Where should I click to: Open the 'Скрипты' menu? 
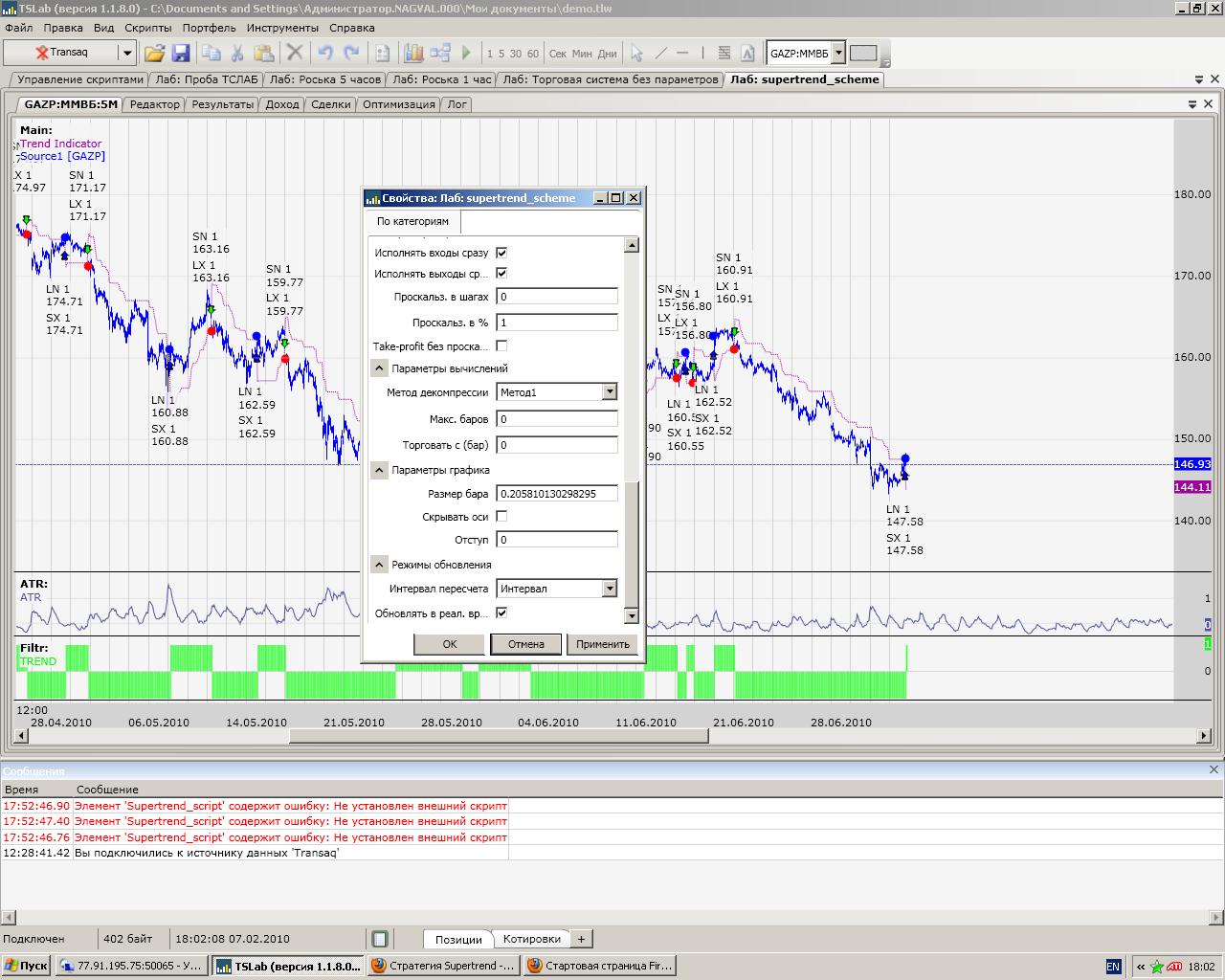tap(148, 28)
